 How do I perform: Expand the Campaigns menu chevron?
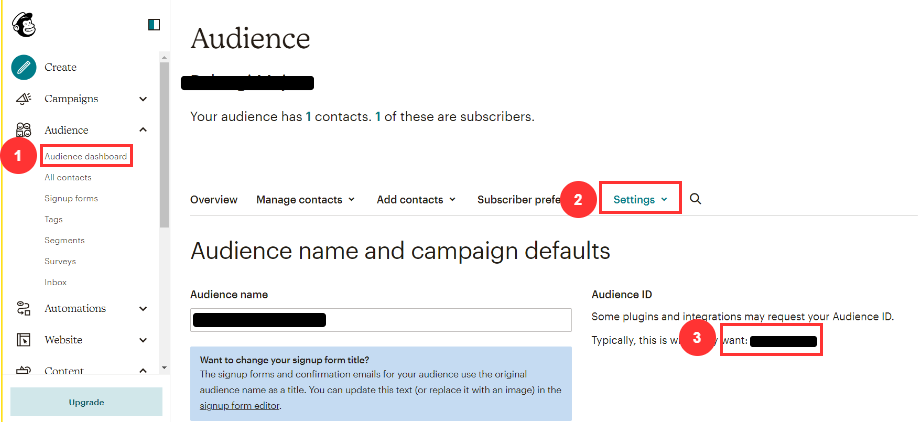(143, 99)
